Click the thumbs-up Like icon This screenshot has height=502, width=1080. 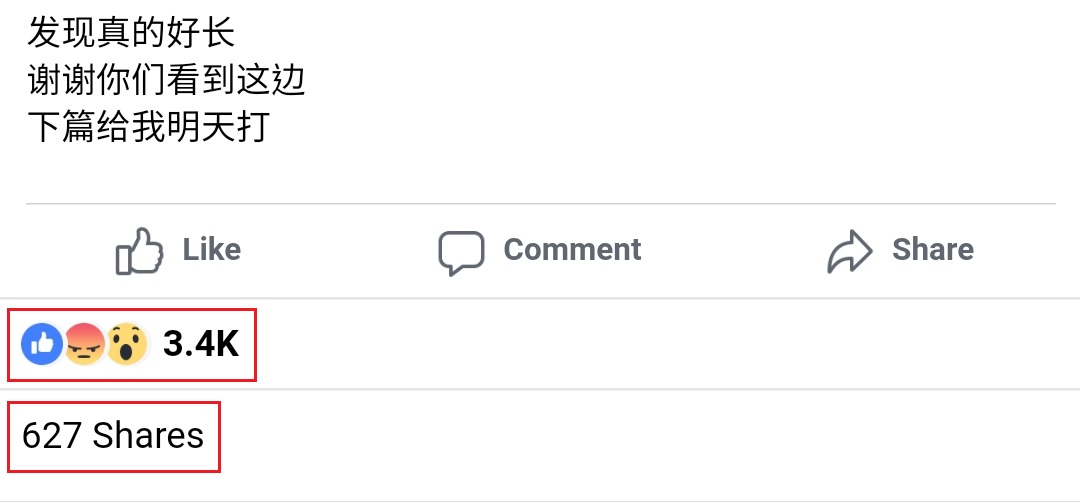coord(139,250)
